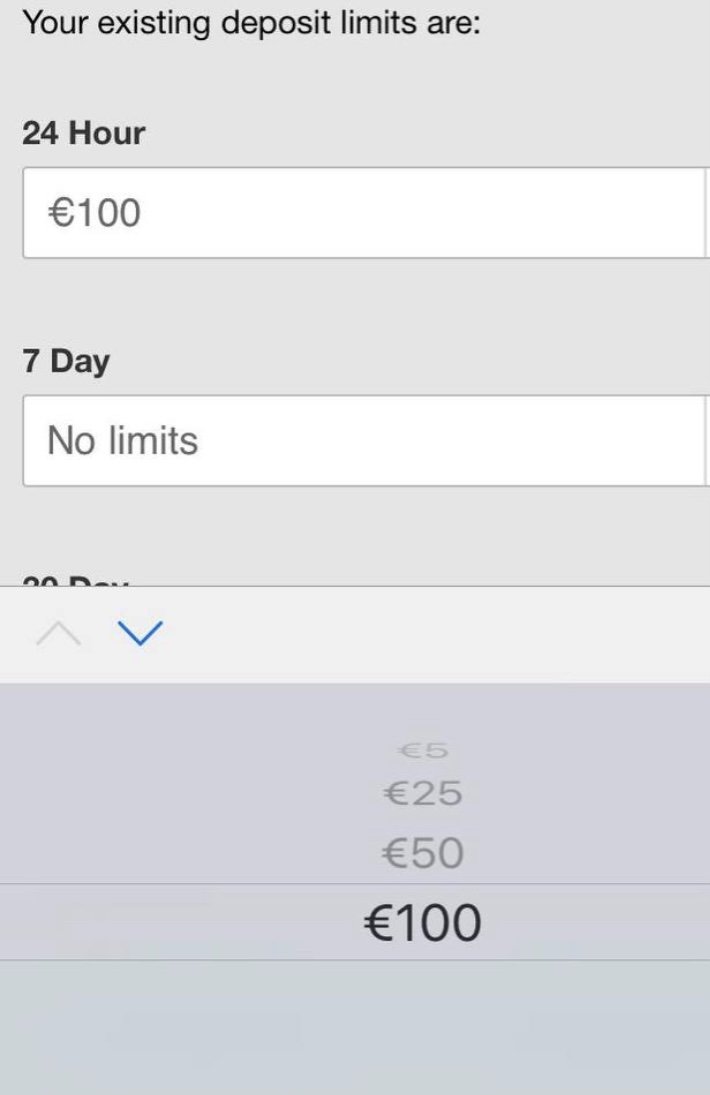Tap blank picker toolbar right of the chevrons
Image resolution: width=710 pixels, height=1095 pixels.
point(450,634)
